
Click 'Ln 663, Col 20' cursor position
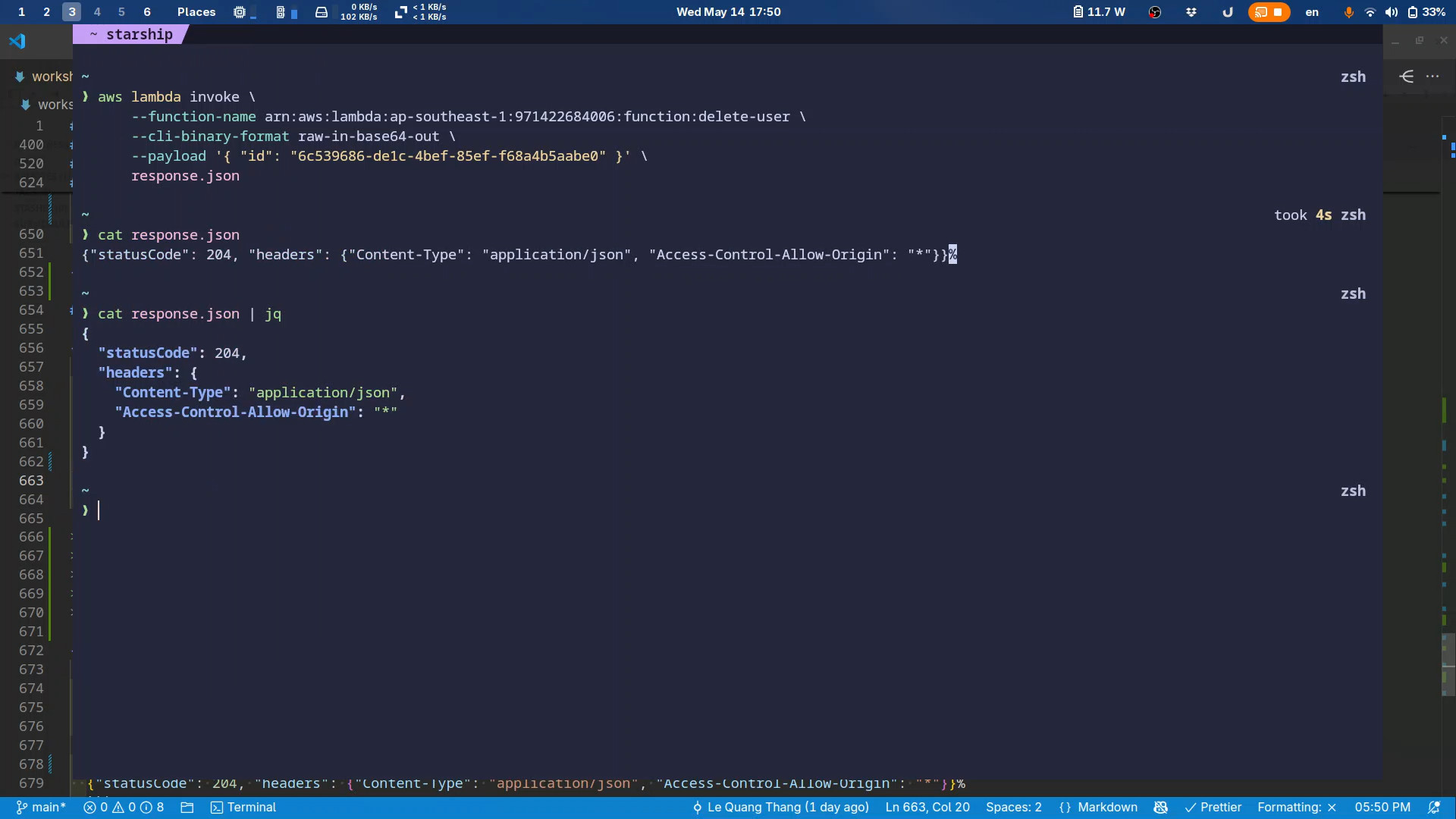pyautogui.click(x=927, y=808)
